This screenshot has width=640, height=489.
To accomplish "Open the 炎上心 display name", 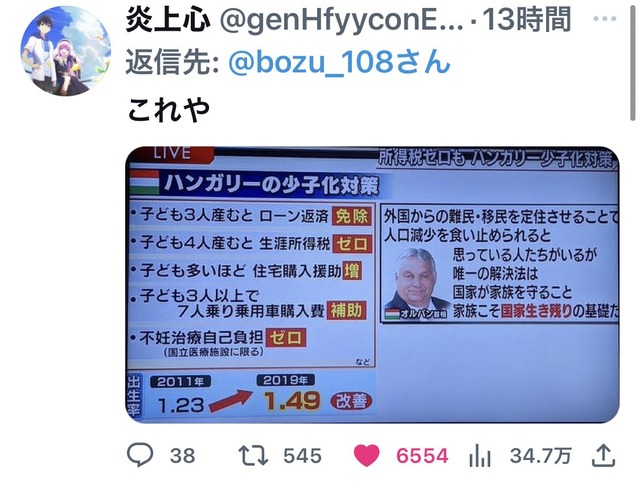I will pos(168,20).
